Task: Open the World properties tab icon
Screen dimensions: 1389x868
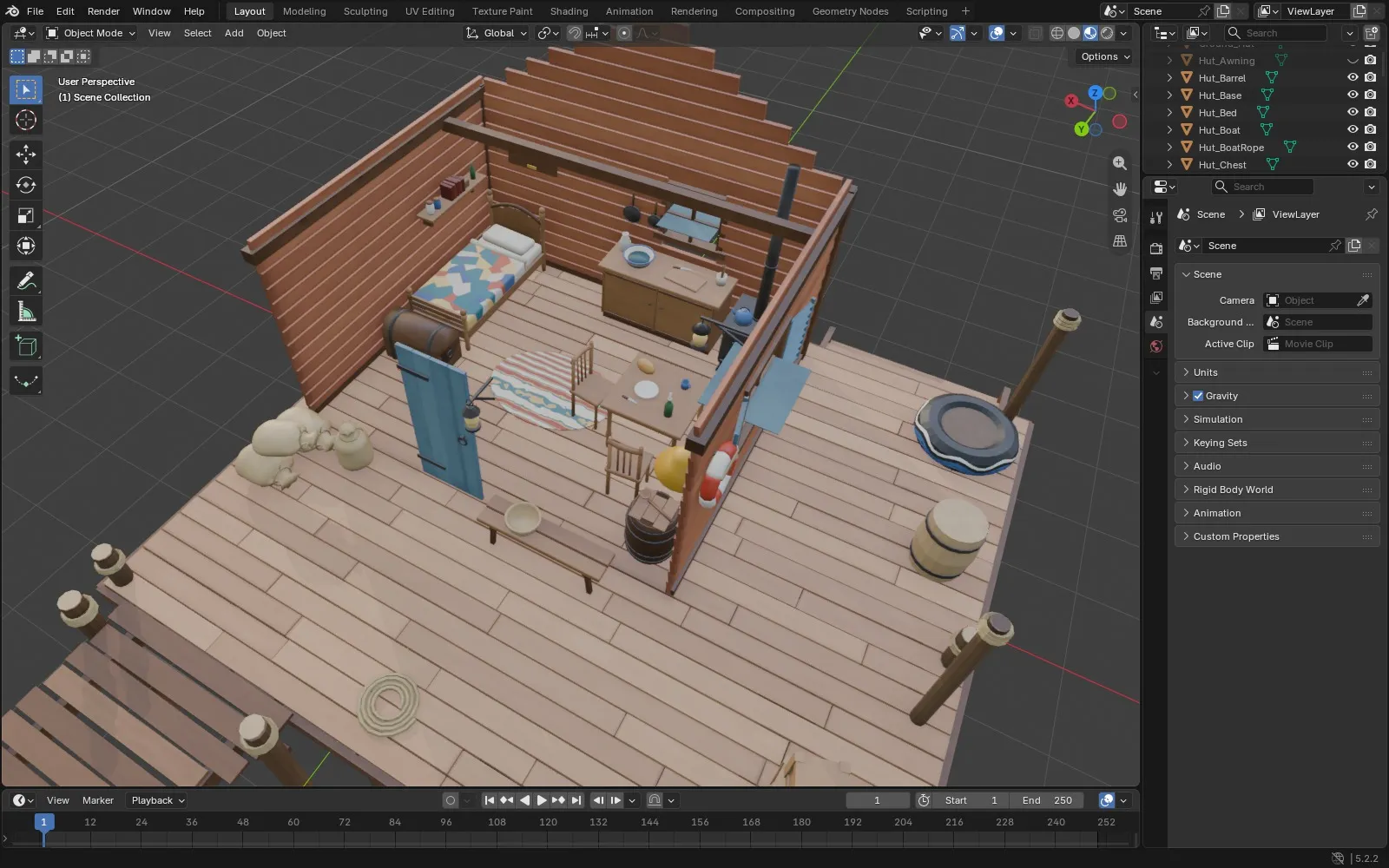Action: point(1156,346)
